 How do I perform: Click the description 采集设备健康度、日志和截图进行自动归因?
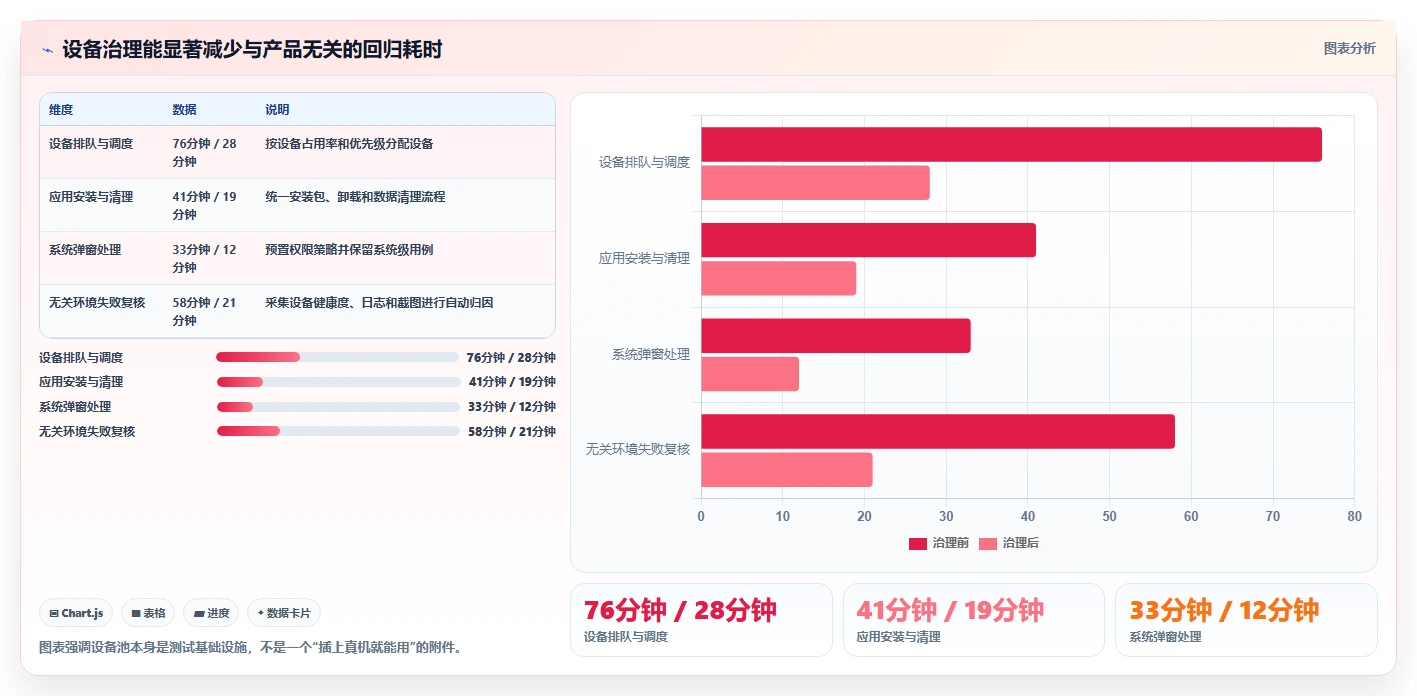[379, 303]
